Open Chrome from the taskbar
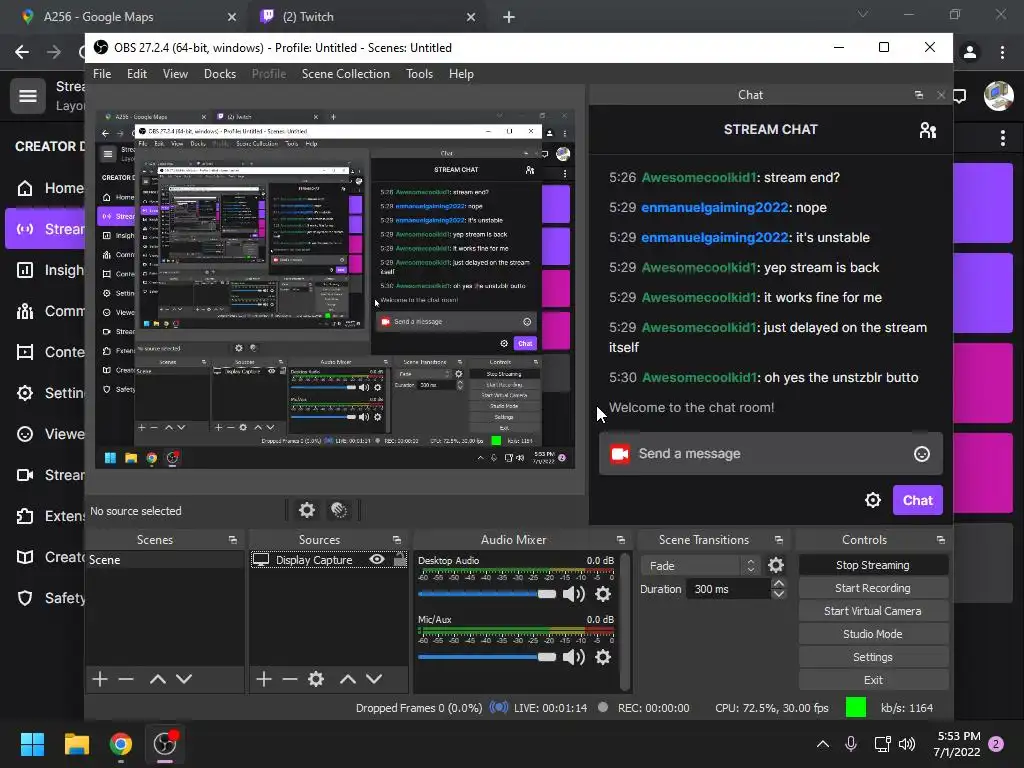The width and height of the screenshot is (1024, 768). pyautogui.click(x=120, y=744)
